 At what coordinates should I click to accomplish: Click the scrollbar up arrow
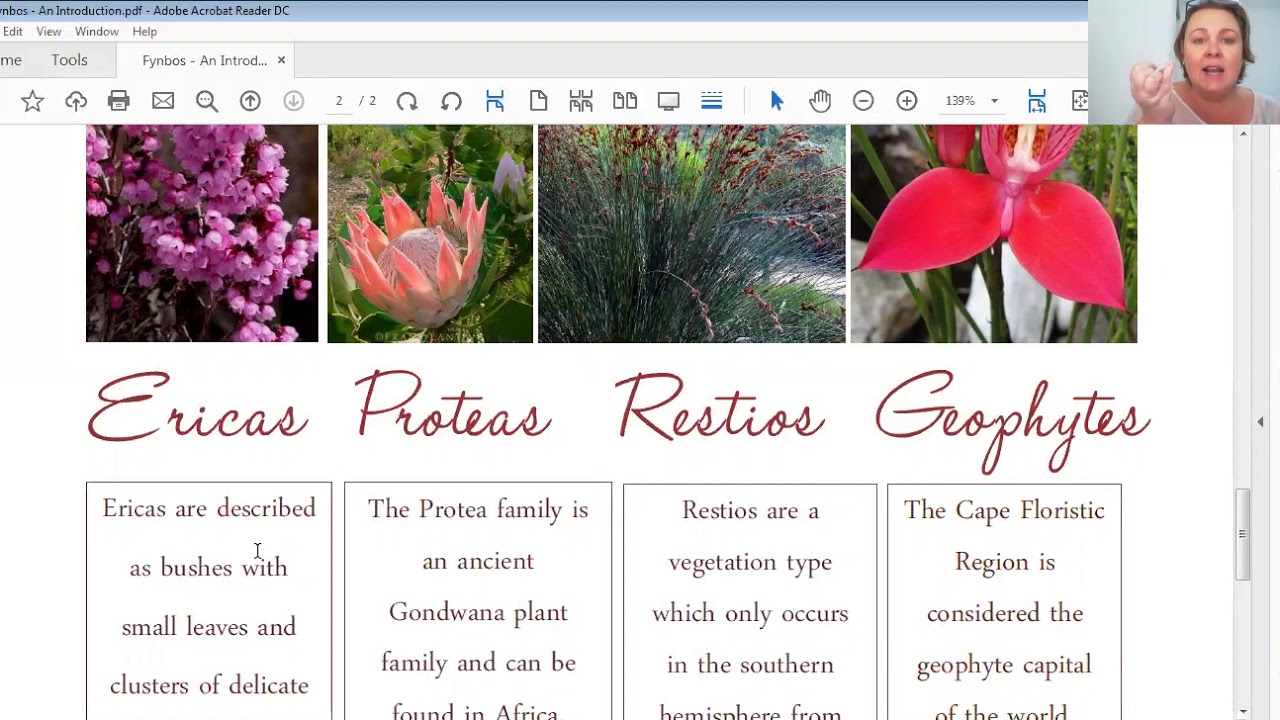pyautogui.click(x=1243, y=133)
